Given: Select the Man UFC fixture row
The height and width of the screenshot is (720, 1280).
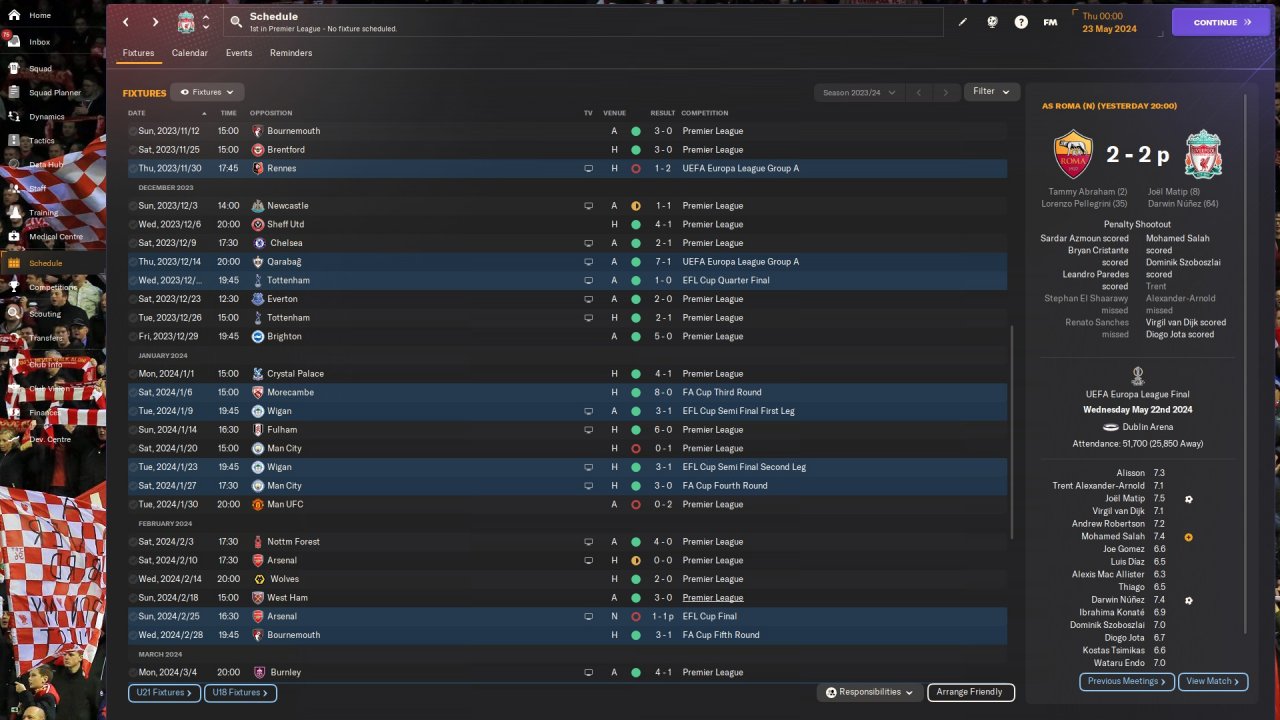Looking at the screenshot, I should click(567, 505).
